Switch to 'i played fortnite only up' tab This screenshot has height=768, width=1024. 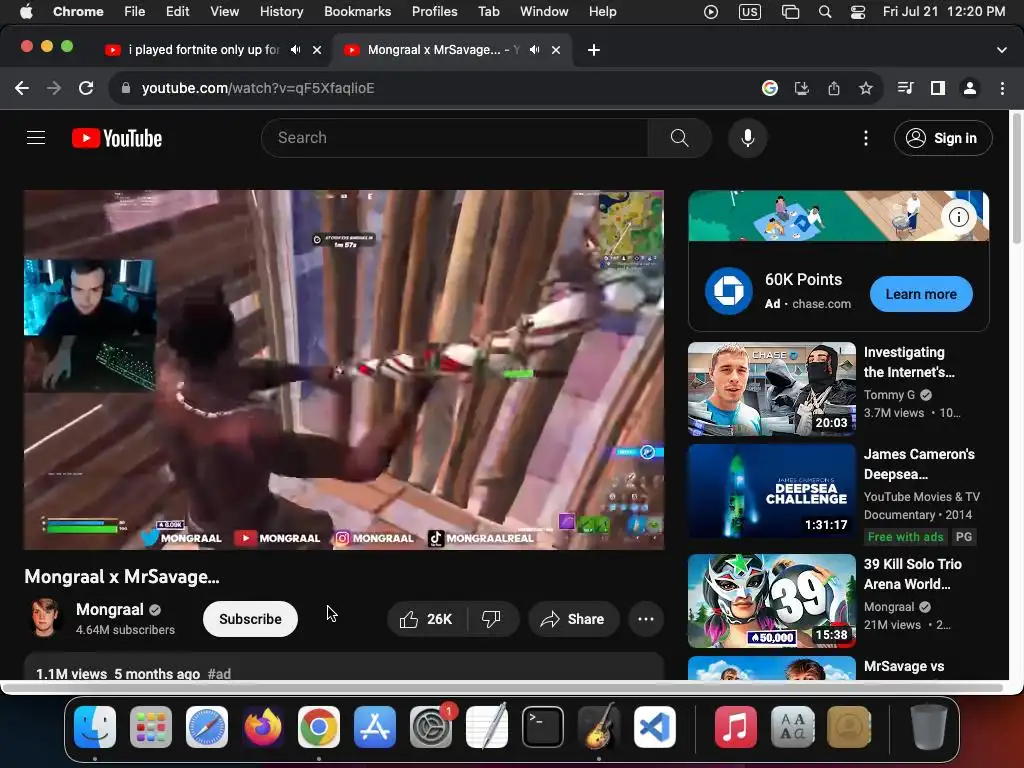204,50
